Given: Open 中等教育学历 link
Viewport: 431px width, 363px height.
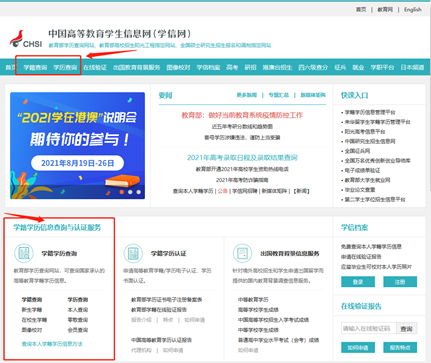Looking at the screenshot, I should [x=253, y=300].
